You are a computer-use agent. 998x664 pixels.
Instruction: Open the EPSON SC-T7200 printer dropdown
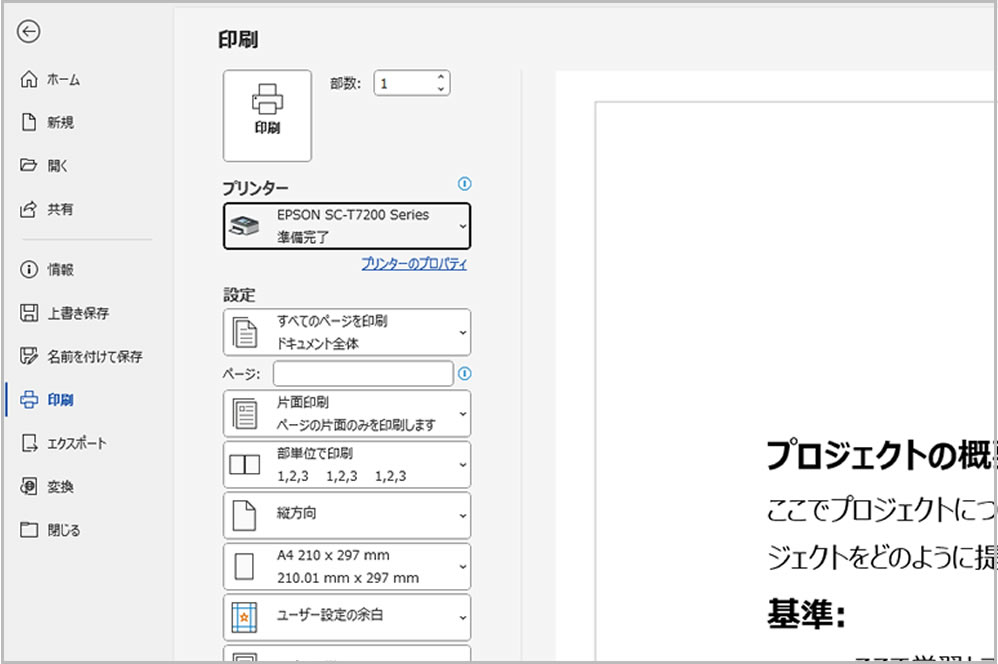[x=347, y=226]
